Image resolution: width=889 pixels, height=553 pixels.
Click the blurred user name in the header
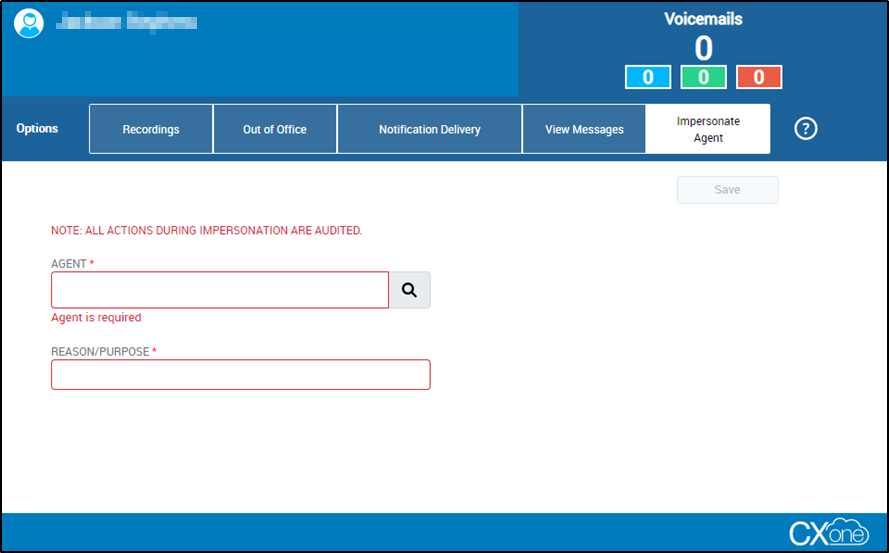point(126,21)
